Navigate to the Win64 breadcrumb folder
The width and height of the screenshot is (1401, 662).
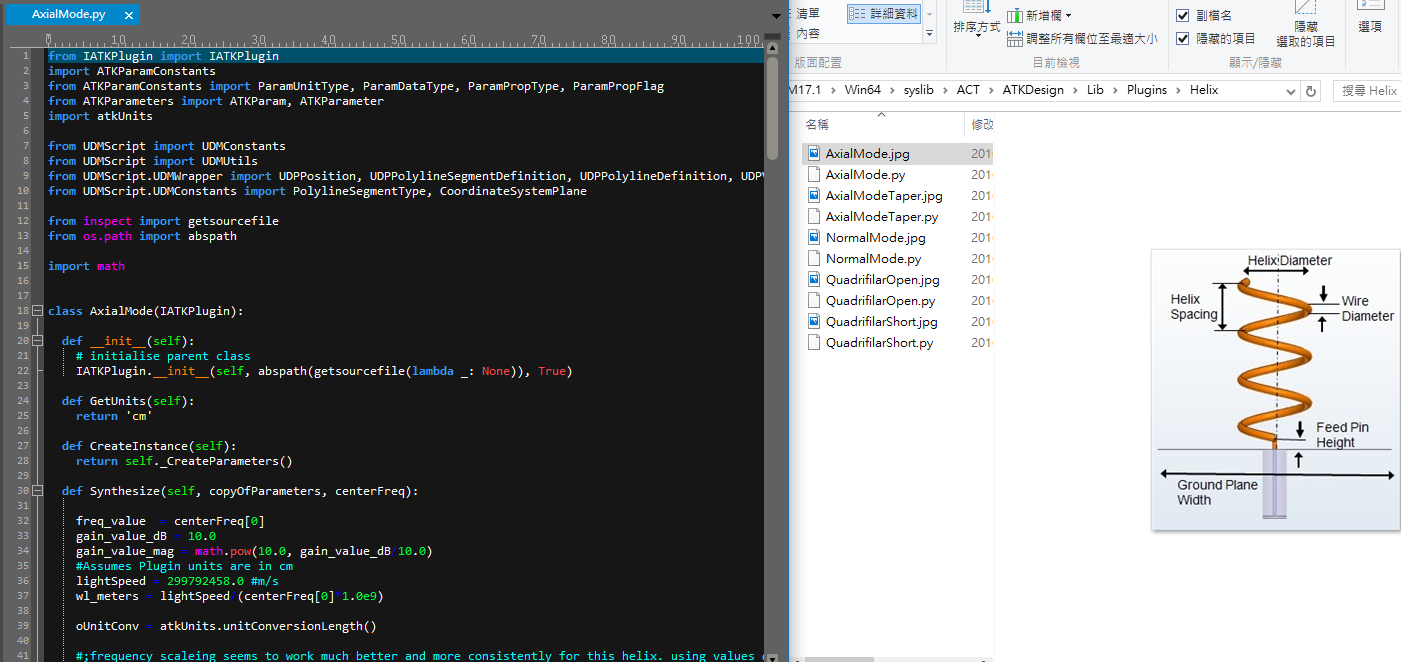click(x=862, y=90)
